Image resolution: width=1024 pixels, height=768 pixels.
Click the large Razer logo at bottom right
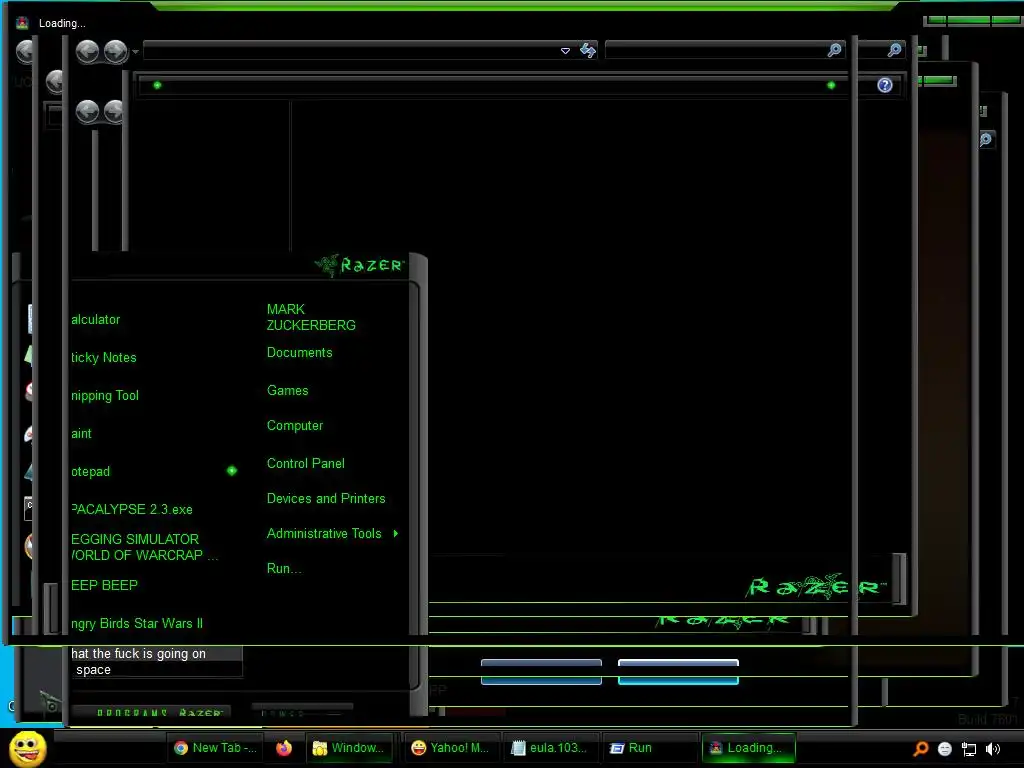816,586
